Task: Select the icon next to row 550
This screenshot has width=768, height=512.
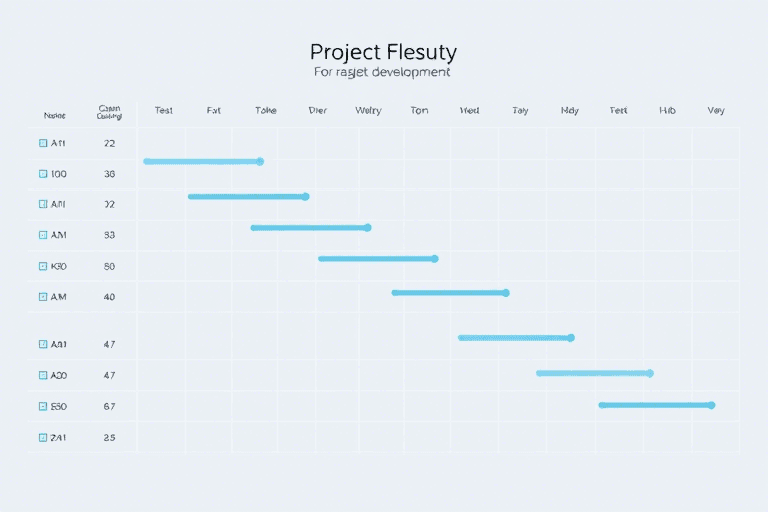Action: 42,407
